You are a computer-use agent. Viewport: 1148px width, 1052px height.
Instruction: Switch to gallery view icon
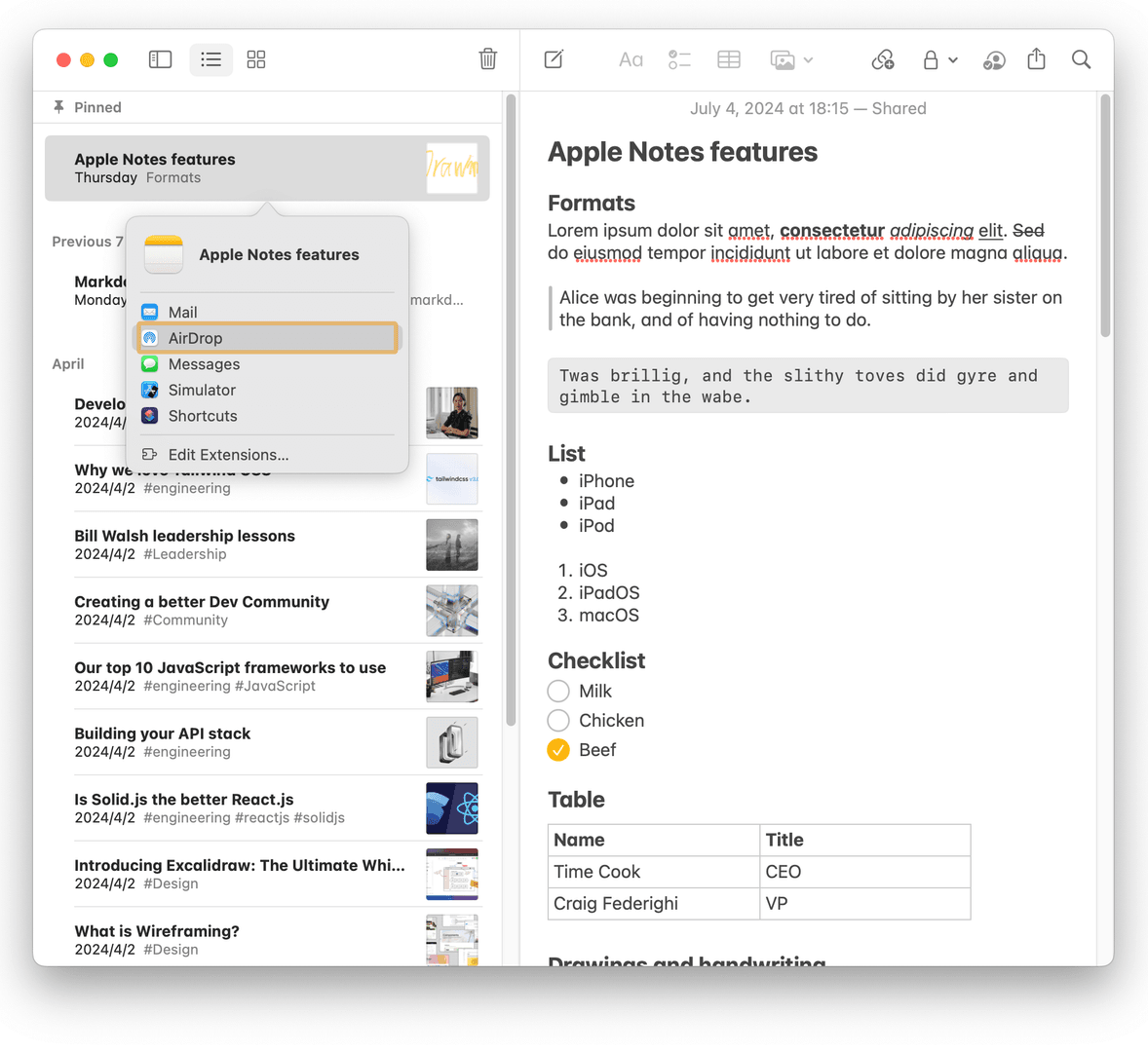(x=256, y=59)
